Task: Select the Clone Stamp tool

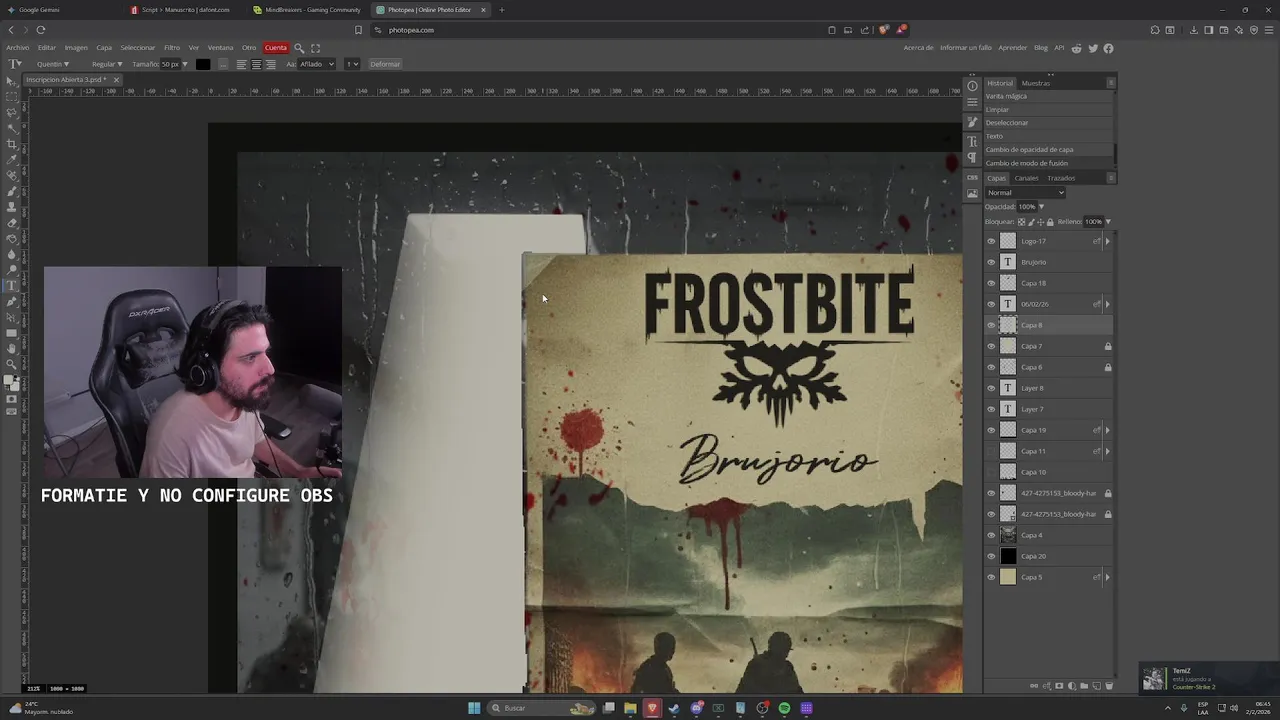Action: tap(12, 207)
